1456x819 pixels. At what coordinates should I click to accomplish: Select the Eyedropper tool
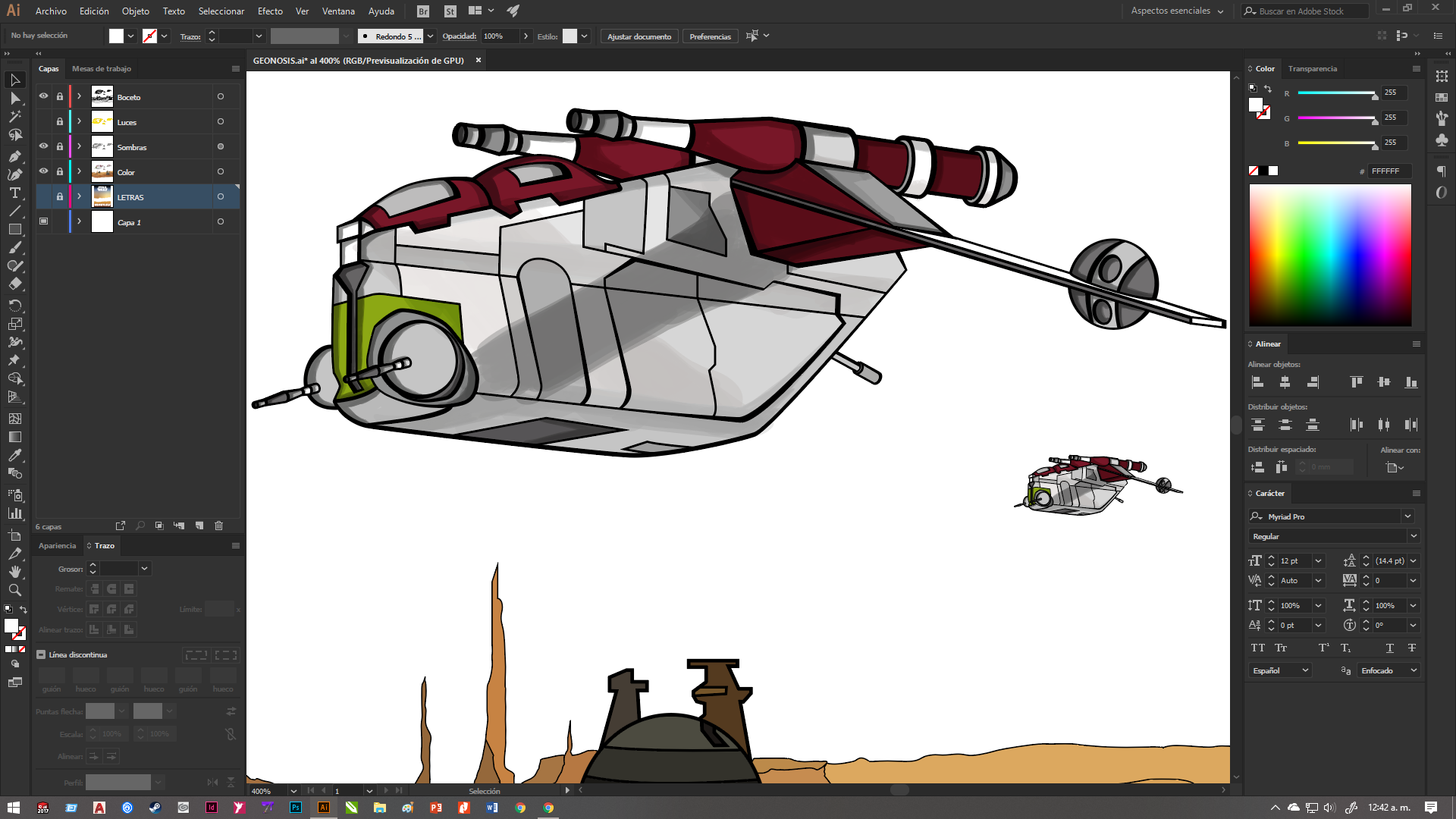pyautogui.click(x=14, y=455)
